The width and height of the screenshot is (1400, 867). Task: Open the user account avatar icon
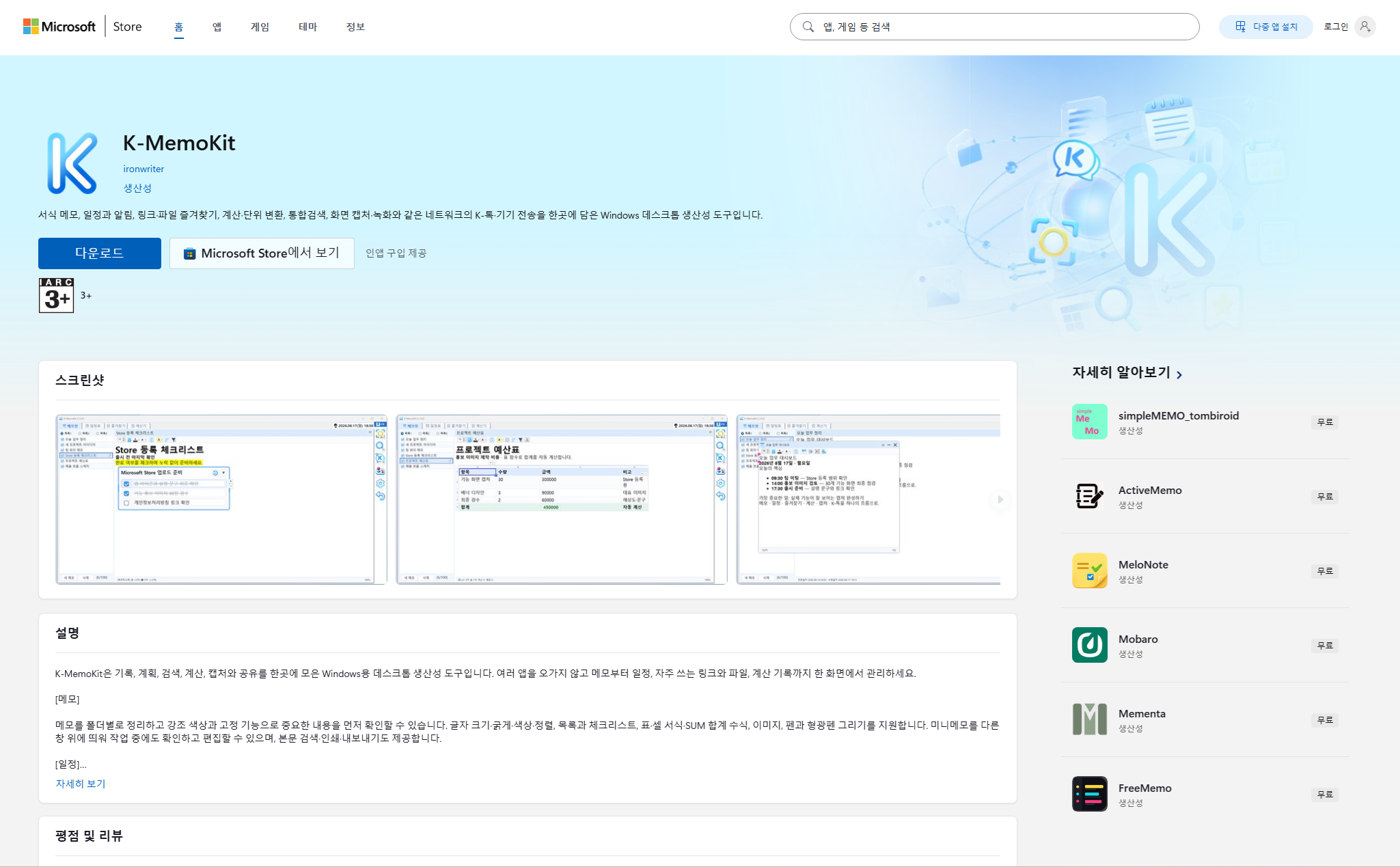pyautogui.click(x=1364, y=27)
